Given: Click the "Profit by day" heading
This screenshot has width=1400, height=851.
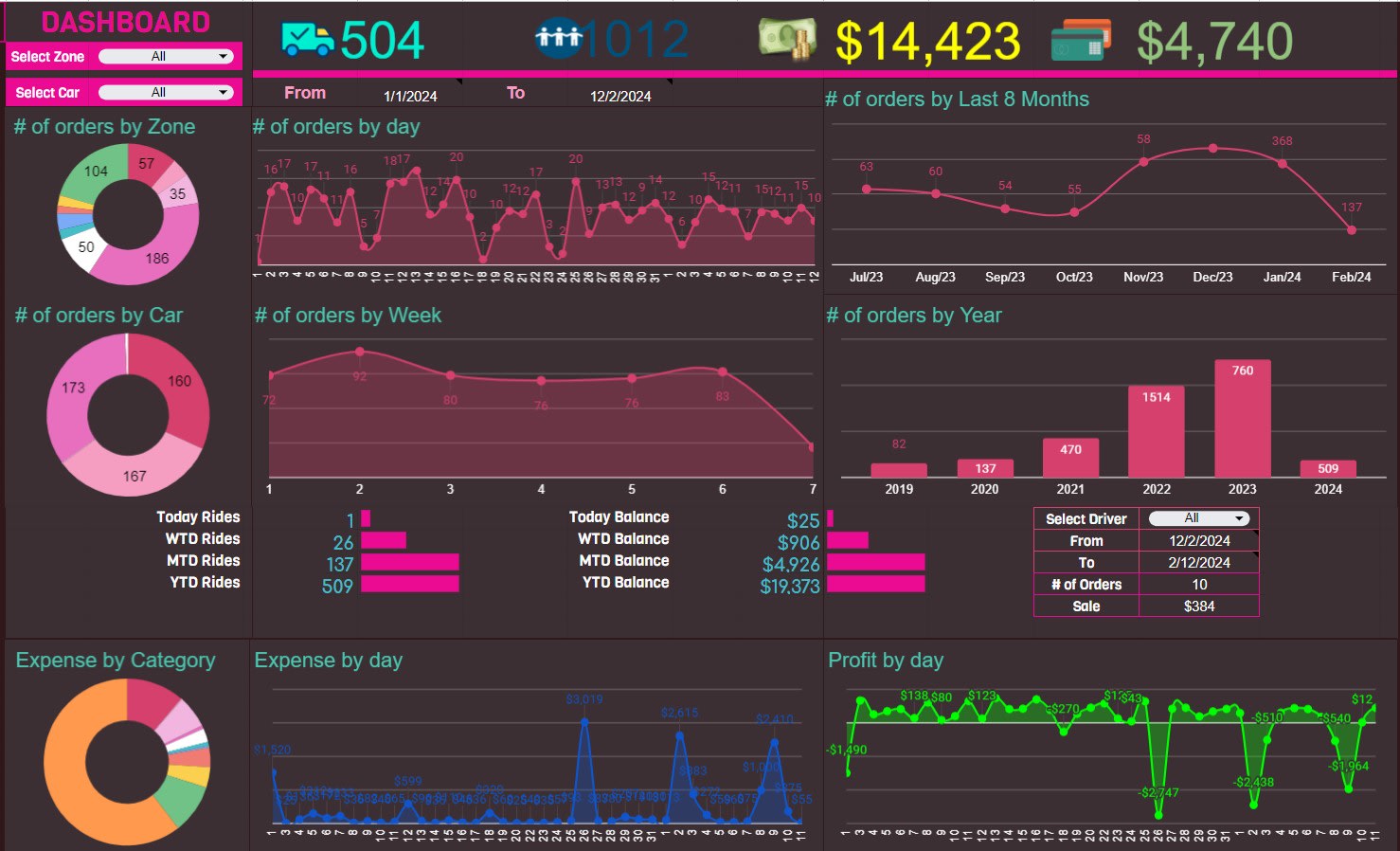Looking at the screenshot, I should click(x=886, y=661).
